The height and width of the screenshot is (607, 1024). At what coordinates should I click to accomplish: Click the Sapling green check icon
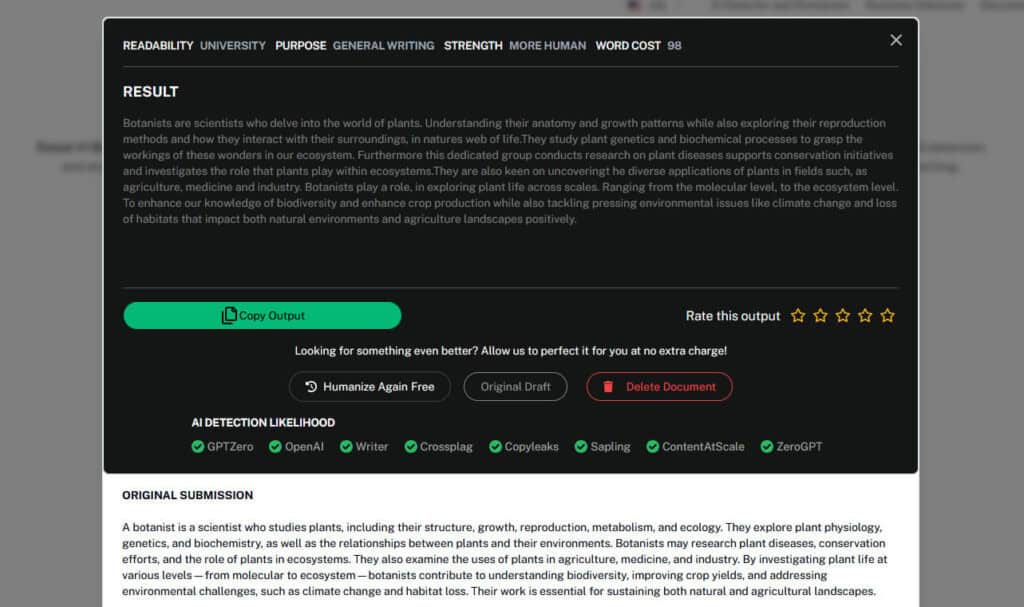(x=581, y=446)
